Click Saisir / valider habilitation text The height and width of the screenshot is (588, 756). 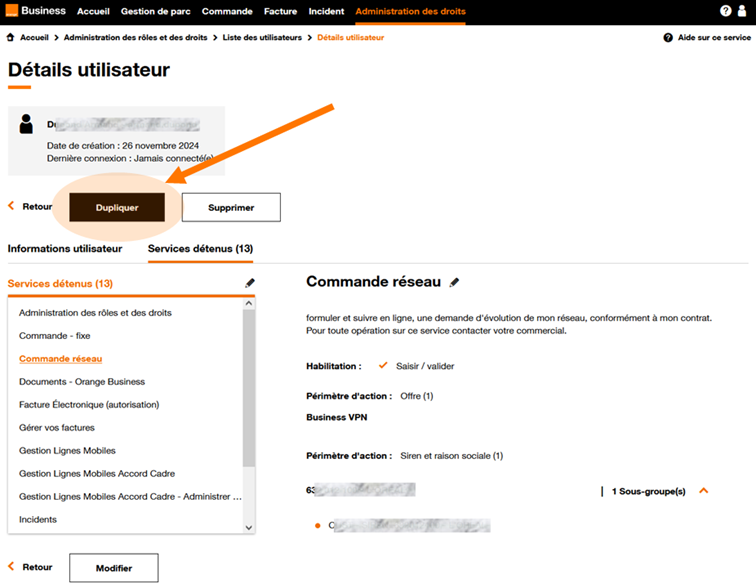(425, 366)
